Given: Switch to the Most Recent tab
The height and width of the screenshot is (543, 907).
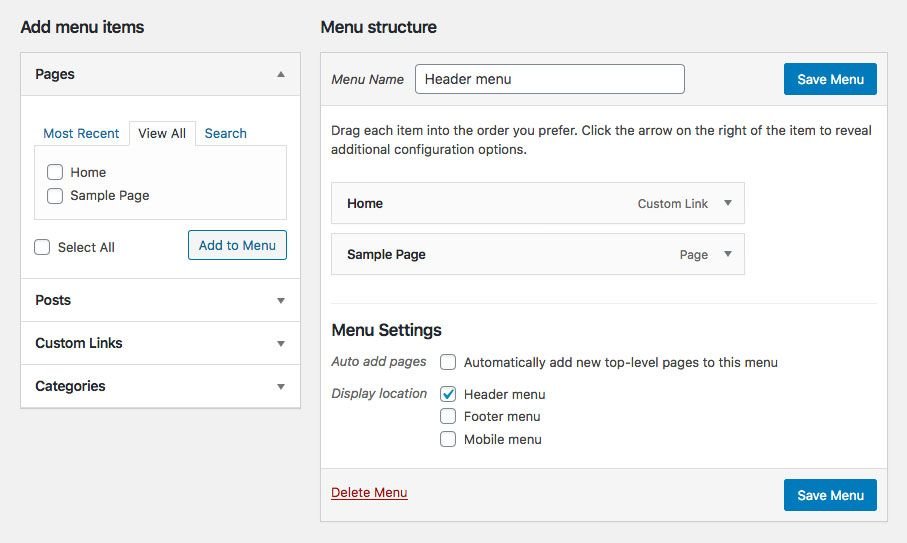Looking at the screenshot, I should (x=81, y=134).
